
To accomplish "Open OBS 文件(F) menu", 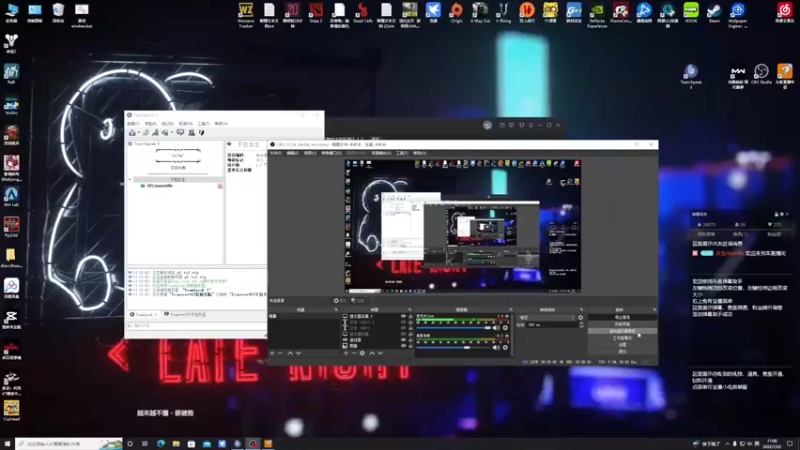I will [x=276, y=153].
